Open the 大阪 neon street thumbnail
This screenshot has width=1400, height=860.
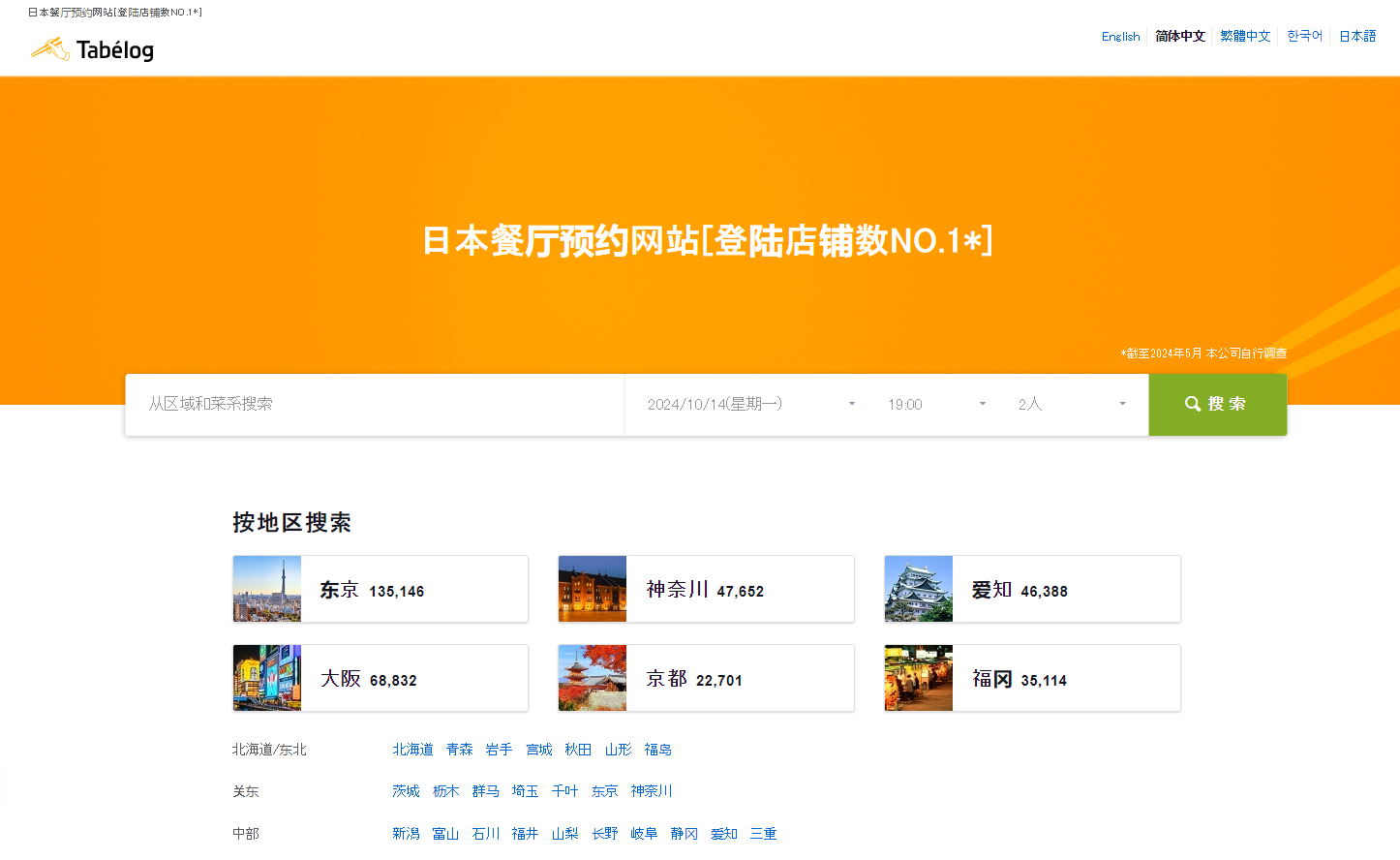tap(267, 678)
